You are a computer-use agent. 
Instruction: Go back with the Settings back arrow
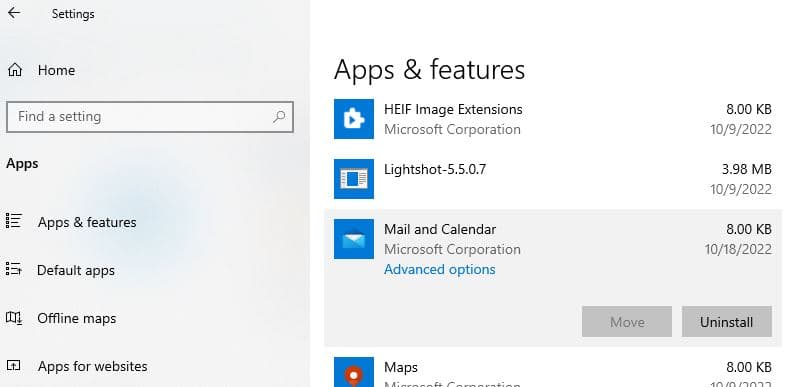pyautogui.click(x=14, y=13)
